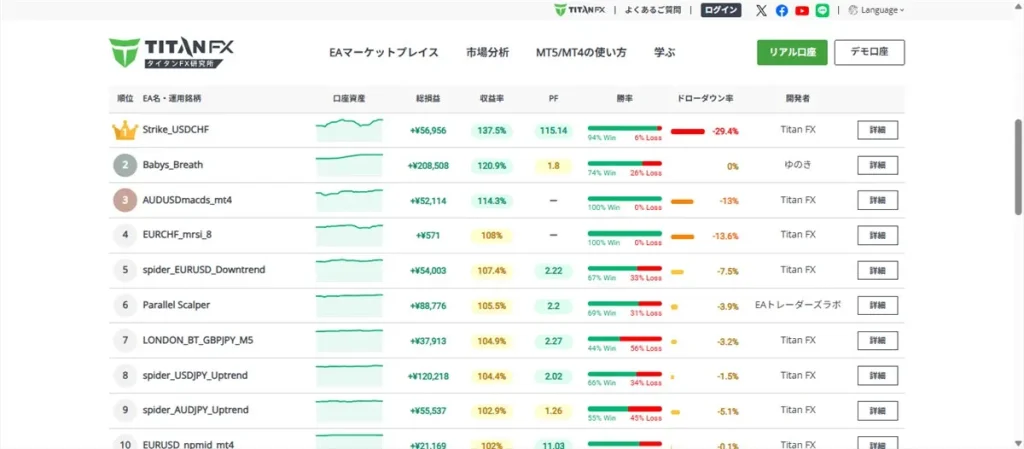
Task: Click the 2.27 profit factor badge
Action: click(553, 341)
